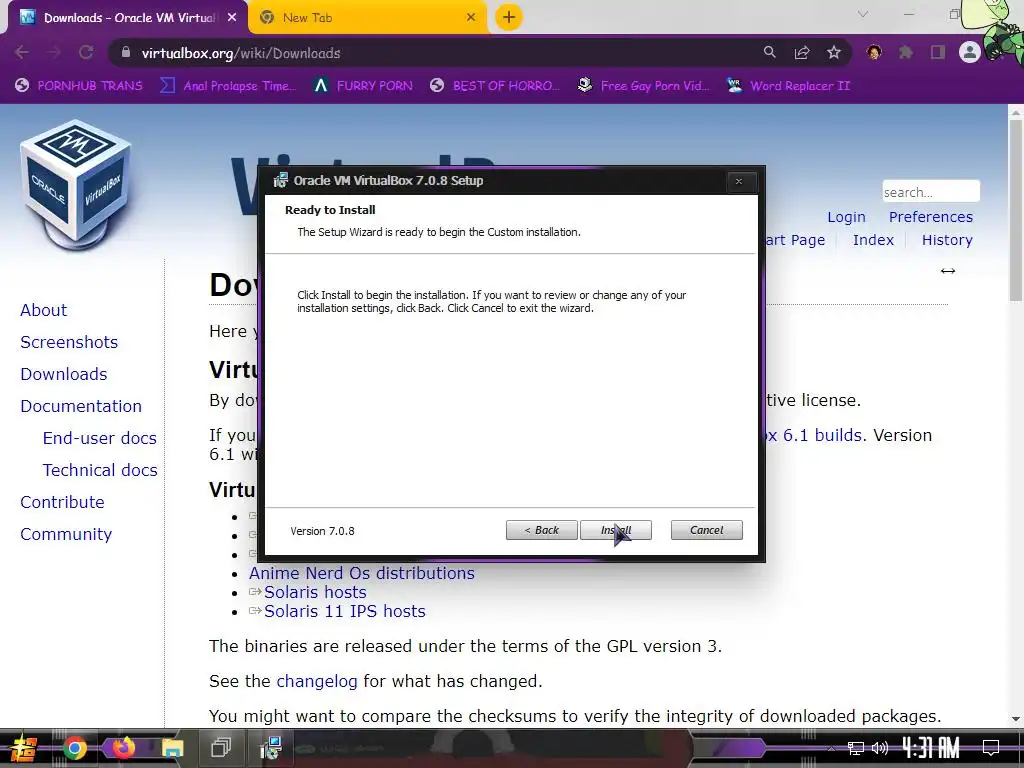Click Anime Nerd Os distributions link
Viewport: 1024px width, 768px height.
point(362,573)
